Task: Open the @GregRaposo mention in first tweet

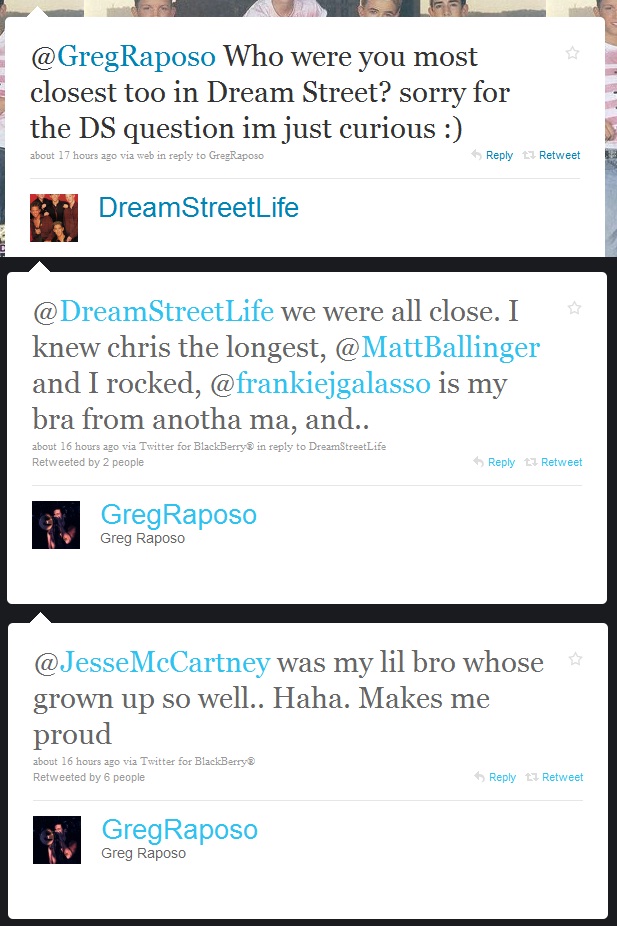Action: [123, 57]
